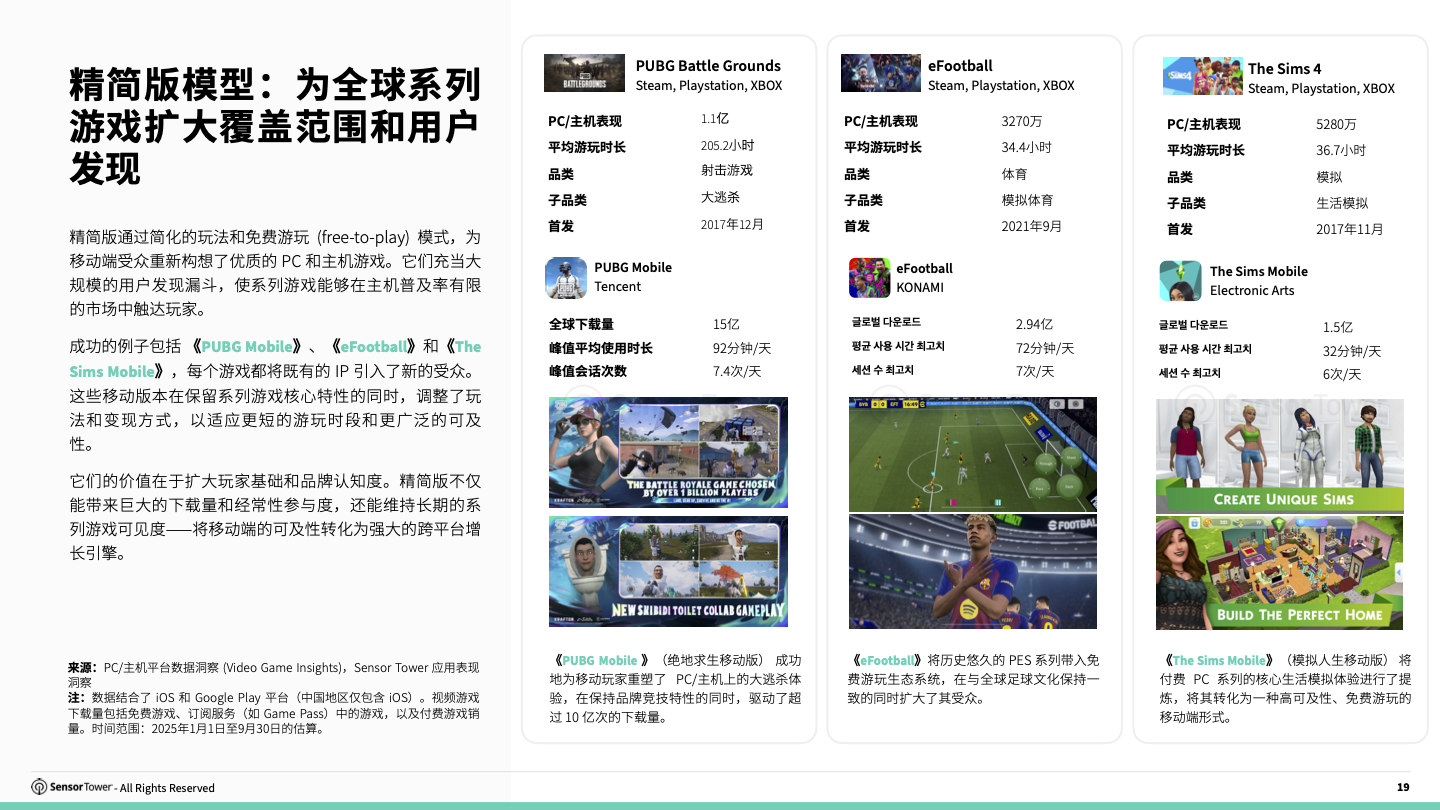Click the 来源 source note label

click(83, 667)
